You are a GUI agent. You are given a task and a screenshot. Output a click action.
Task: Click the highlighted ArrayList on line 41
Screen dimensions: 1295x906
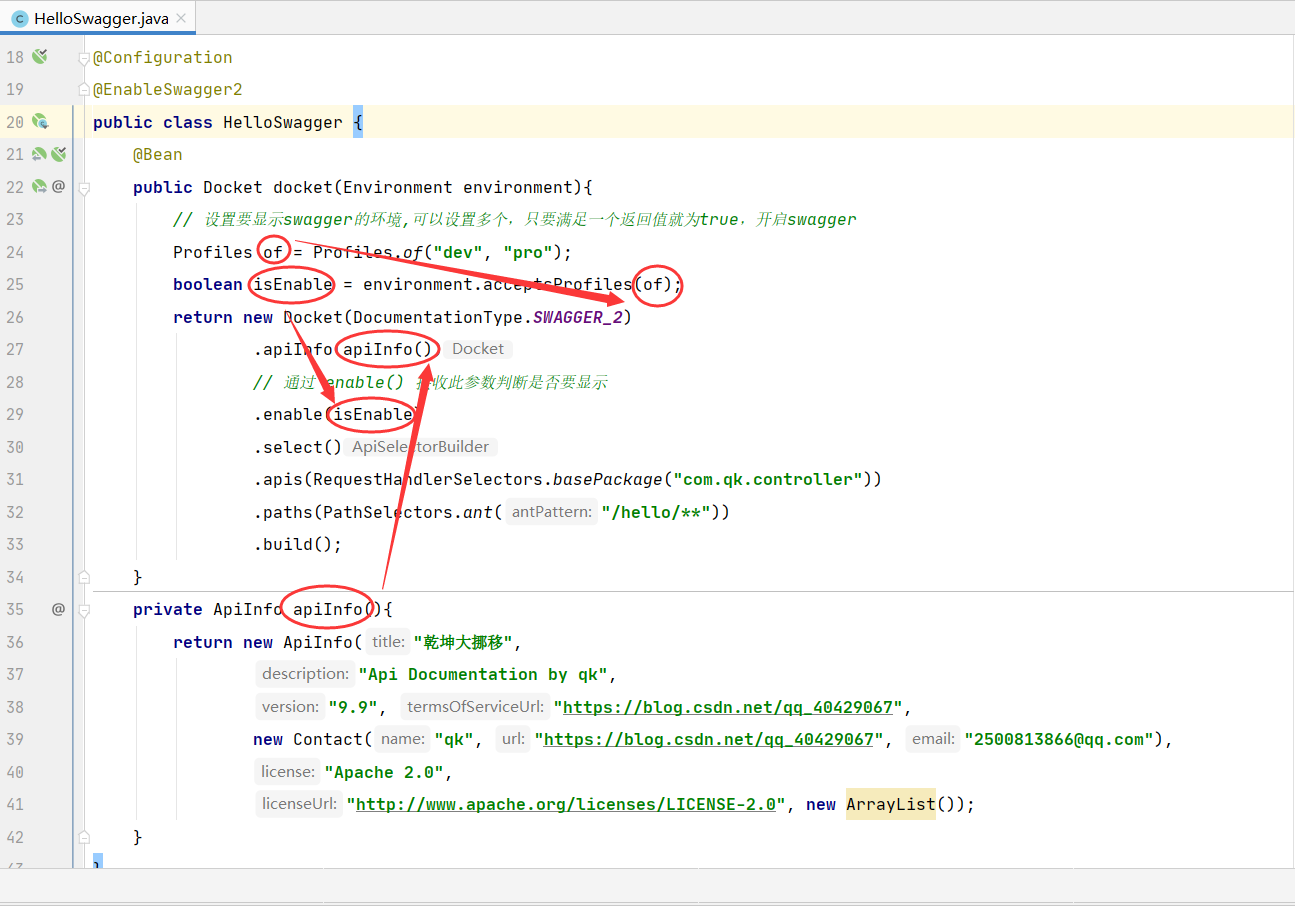point(891,804)
